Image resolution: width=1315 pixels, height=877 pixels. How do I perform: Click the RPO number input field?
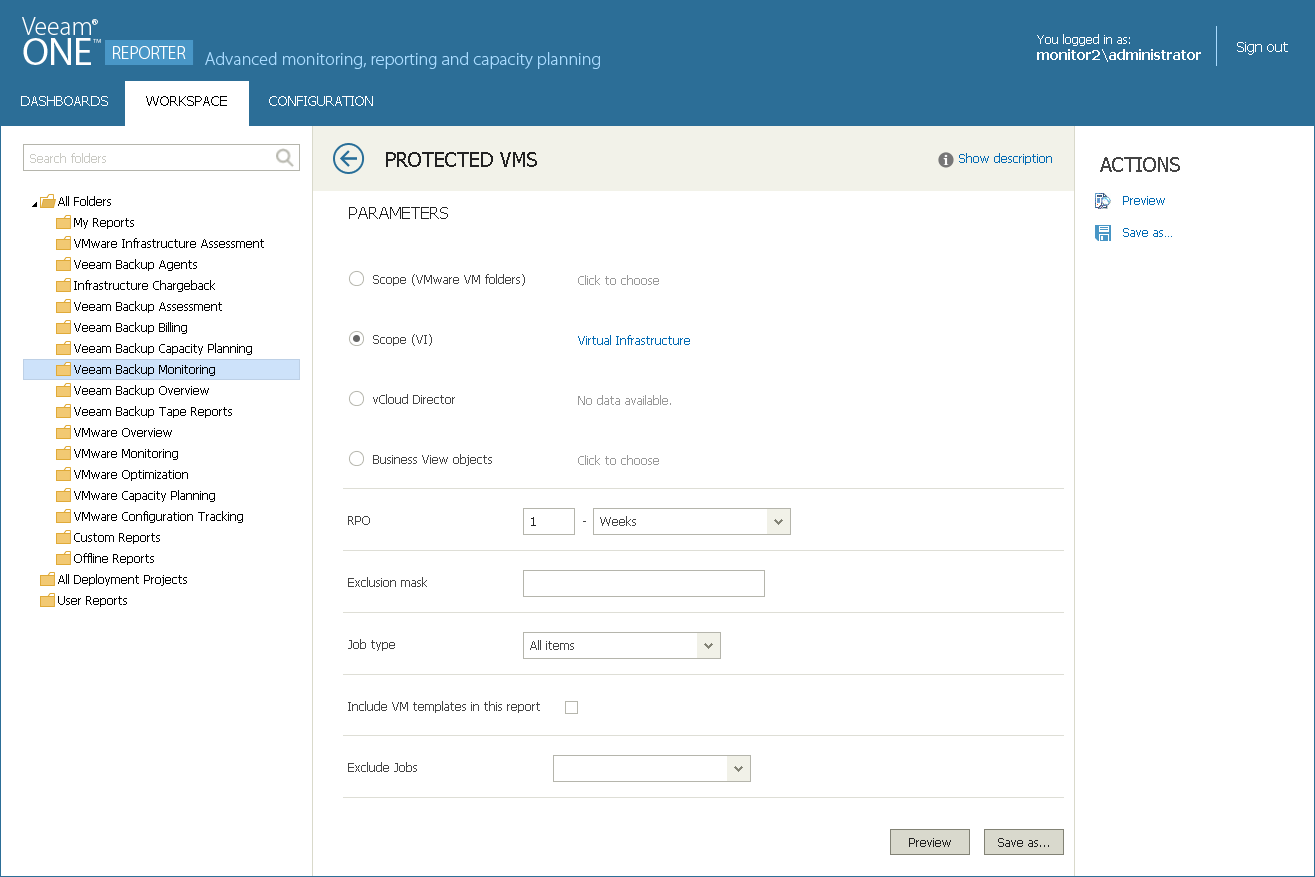pos(549,521)
